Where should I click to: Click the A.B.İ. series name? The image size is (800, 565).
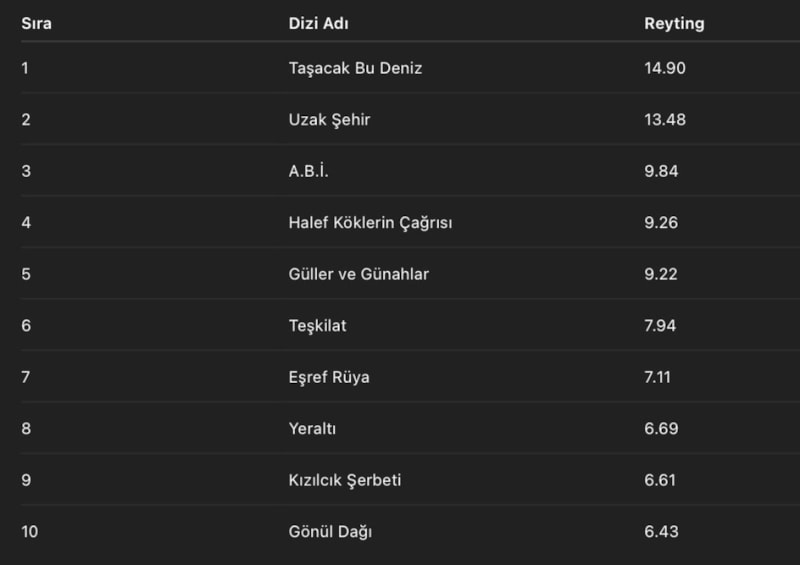click(308, 171)
